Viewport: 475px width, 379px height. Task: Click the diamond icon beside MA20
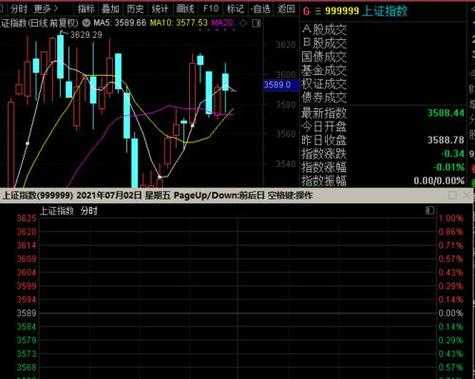243,23
